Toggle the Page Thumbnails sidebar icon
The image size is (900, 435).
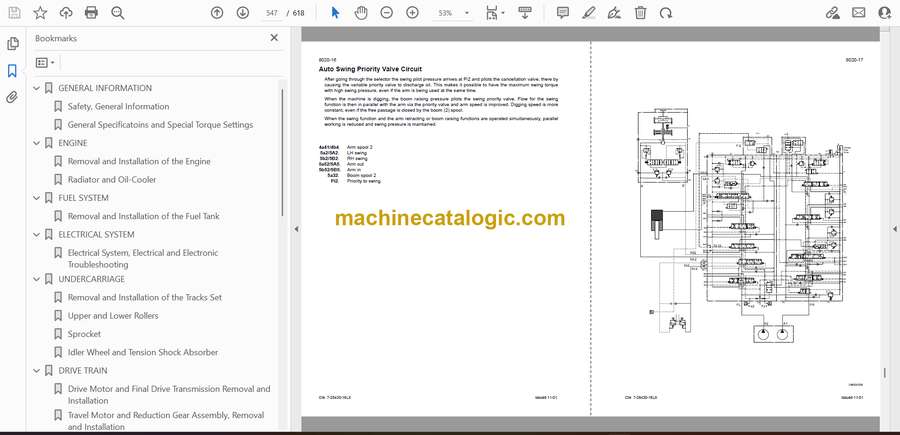13,44
